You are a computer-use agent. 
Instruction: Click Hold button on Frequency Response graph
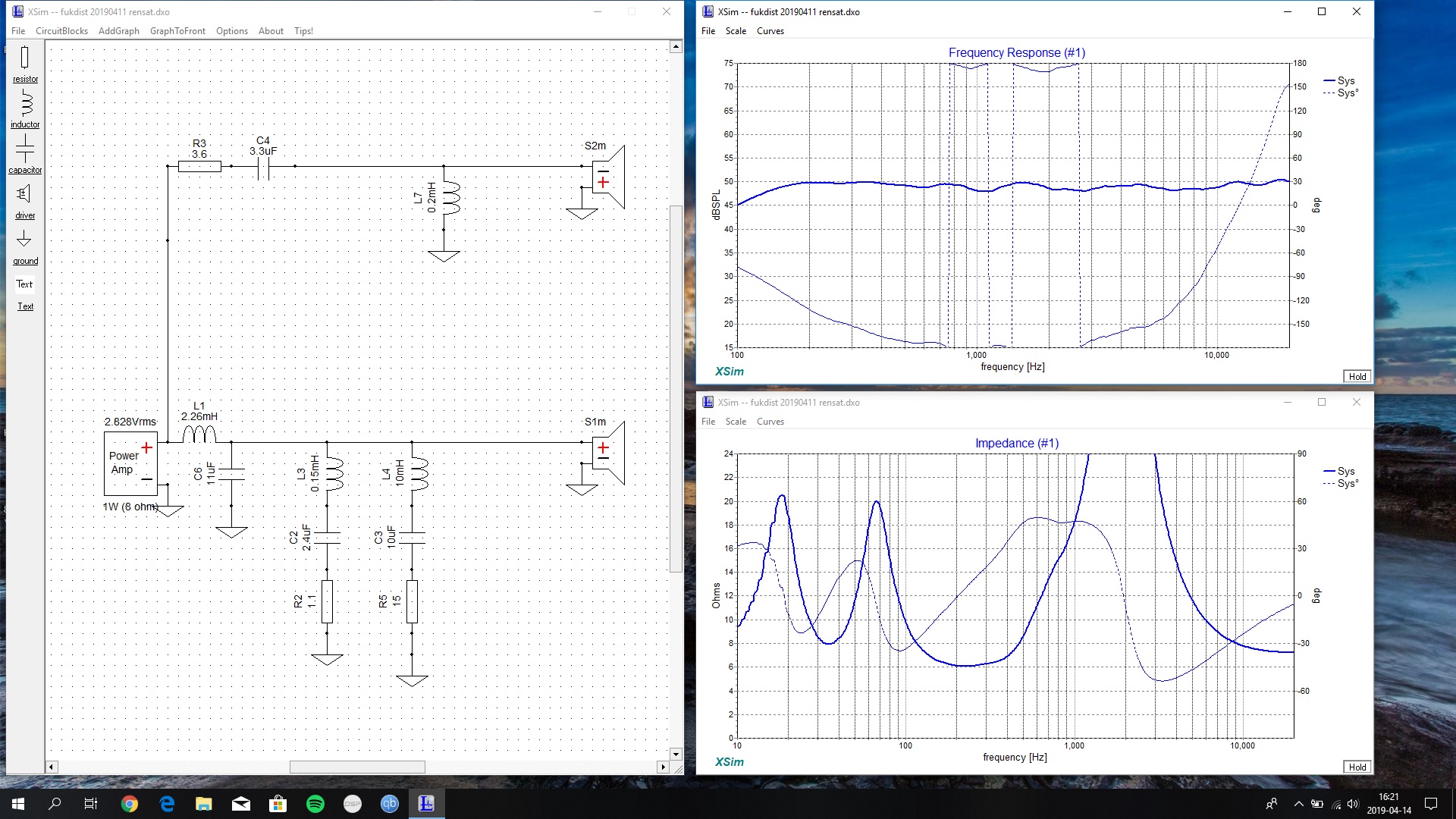[1357, 376]
